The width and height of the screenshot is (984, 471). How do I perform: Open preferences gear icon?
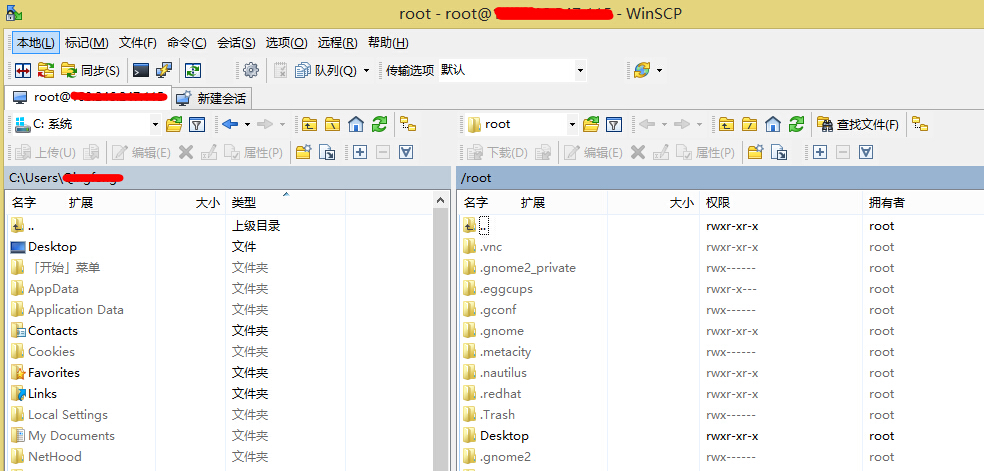[251, 70]
